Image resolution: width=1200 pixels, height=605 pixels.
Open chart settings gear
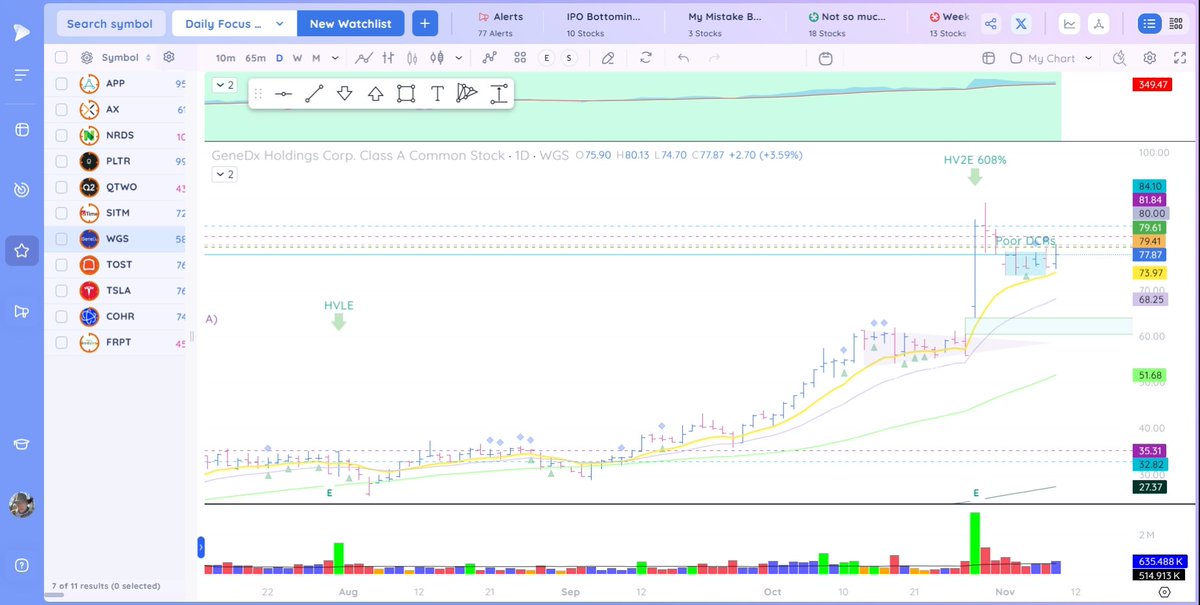pos(1150,58)
